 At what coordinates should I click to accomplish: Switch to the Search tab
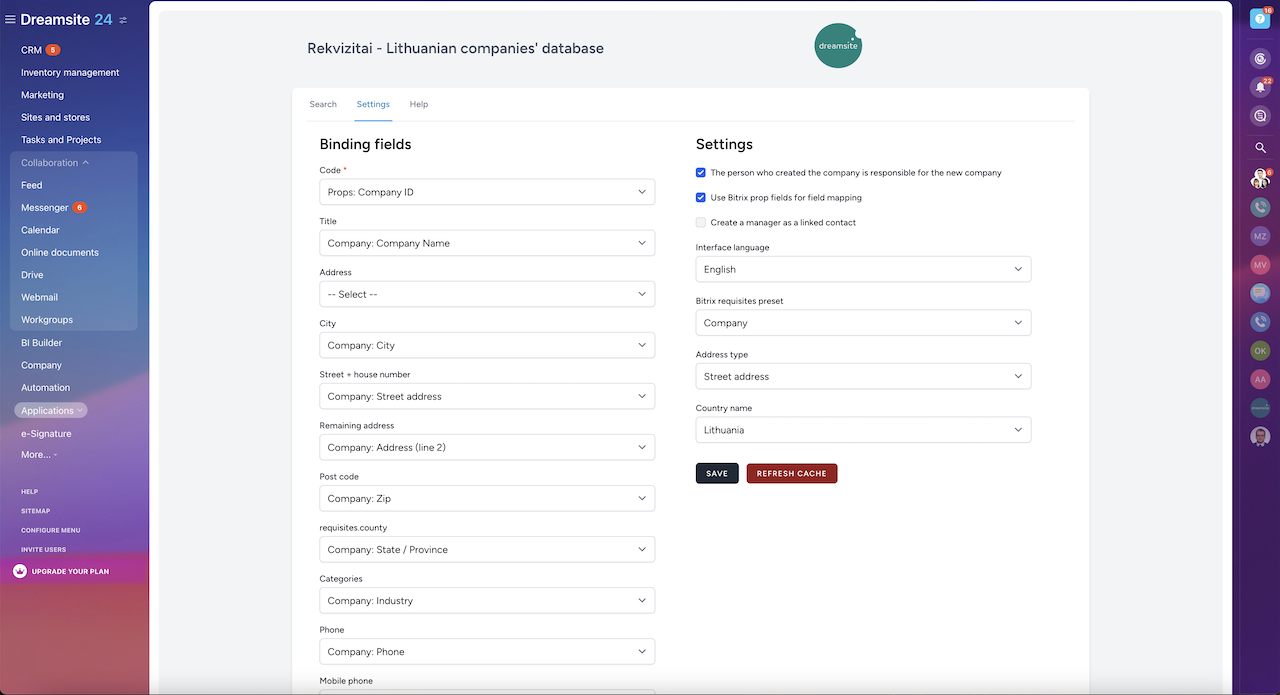tap(323, 104)
